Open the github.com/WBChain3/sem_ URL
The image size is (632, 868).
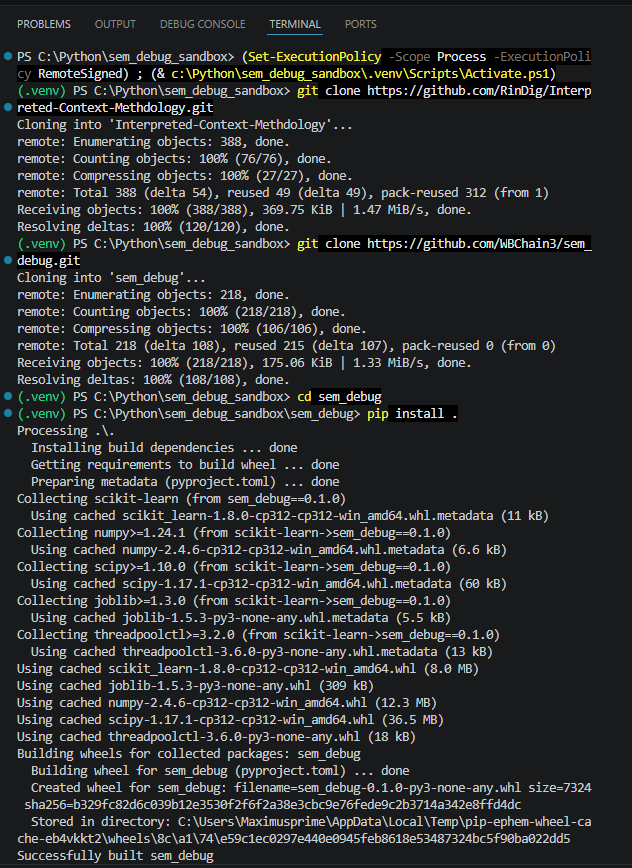479,244
